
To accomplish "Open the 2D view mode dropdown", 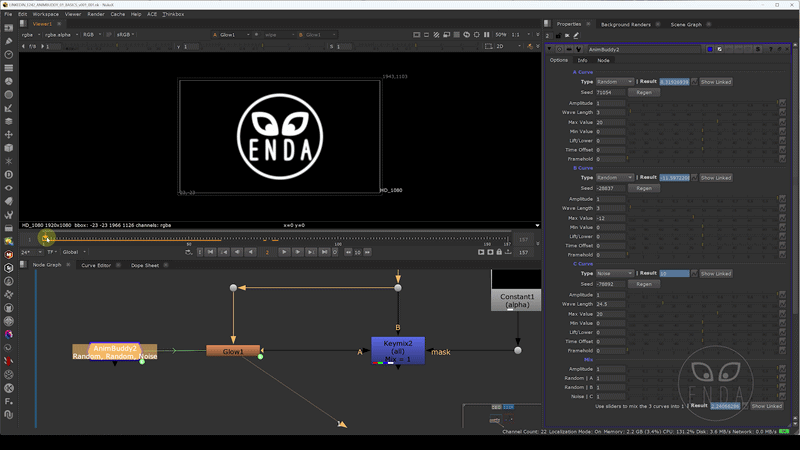I will (509, 46).
